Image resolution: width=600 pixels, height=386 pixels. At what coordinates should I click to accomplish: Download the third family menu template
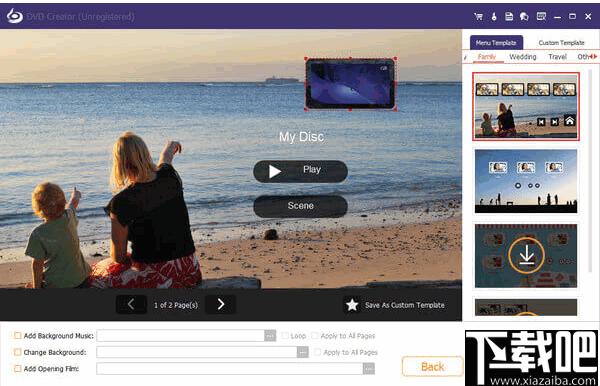click(x=526, y=256)
